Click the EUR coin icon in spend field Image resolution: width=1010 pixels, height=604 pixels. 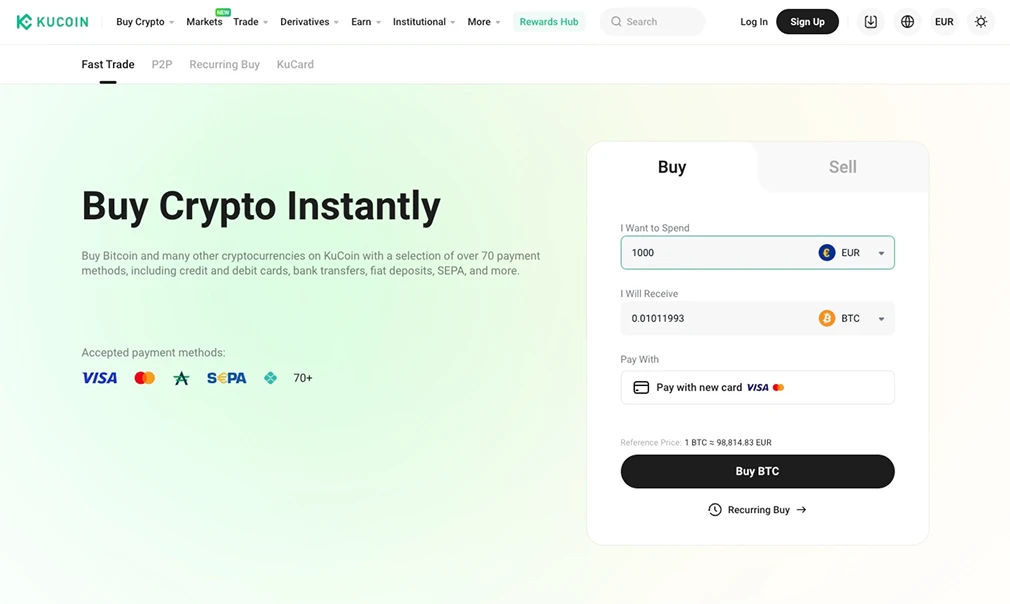point(826,252)
